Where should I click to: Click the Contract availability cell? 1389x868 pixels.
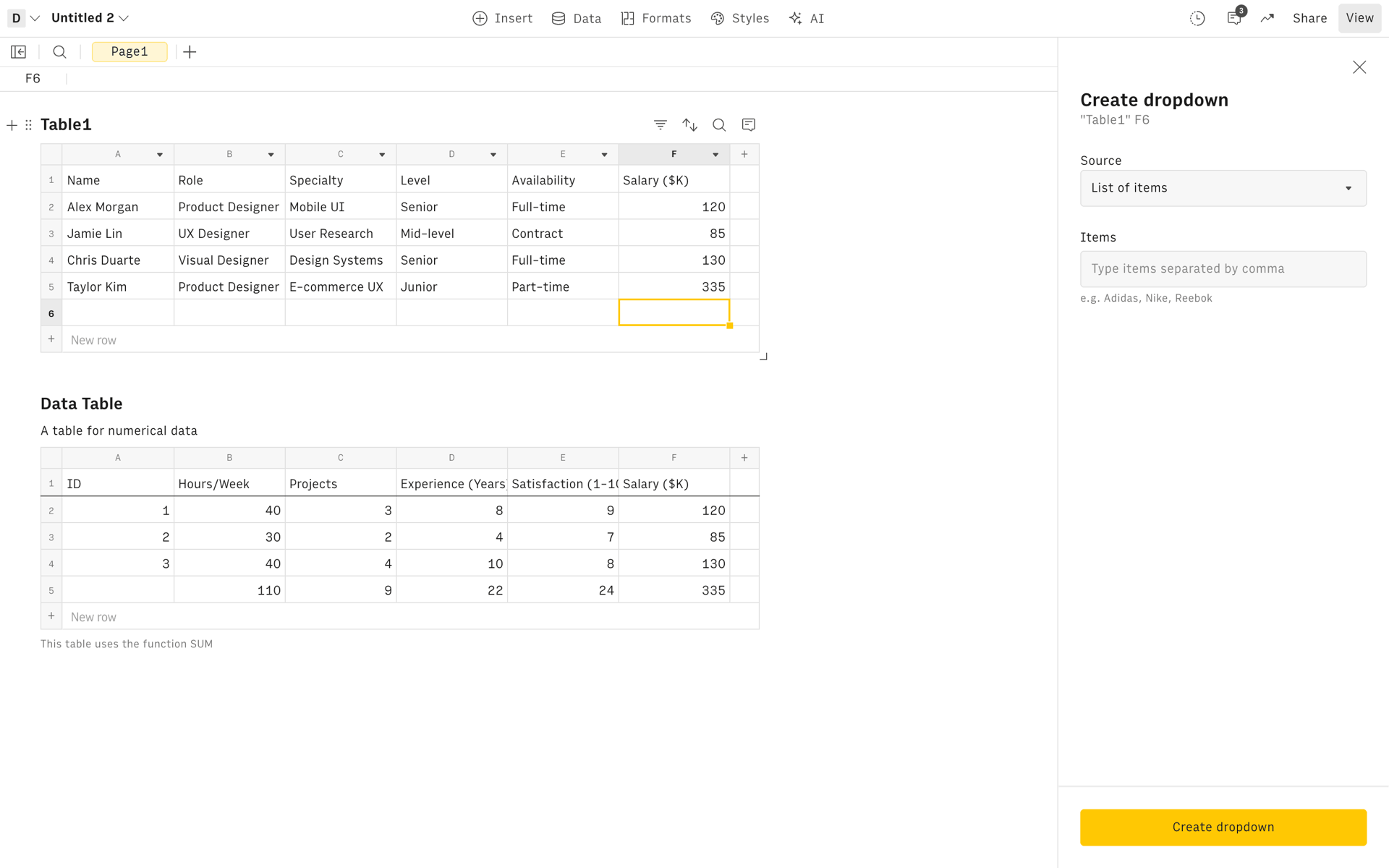tap(563, 234)
